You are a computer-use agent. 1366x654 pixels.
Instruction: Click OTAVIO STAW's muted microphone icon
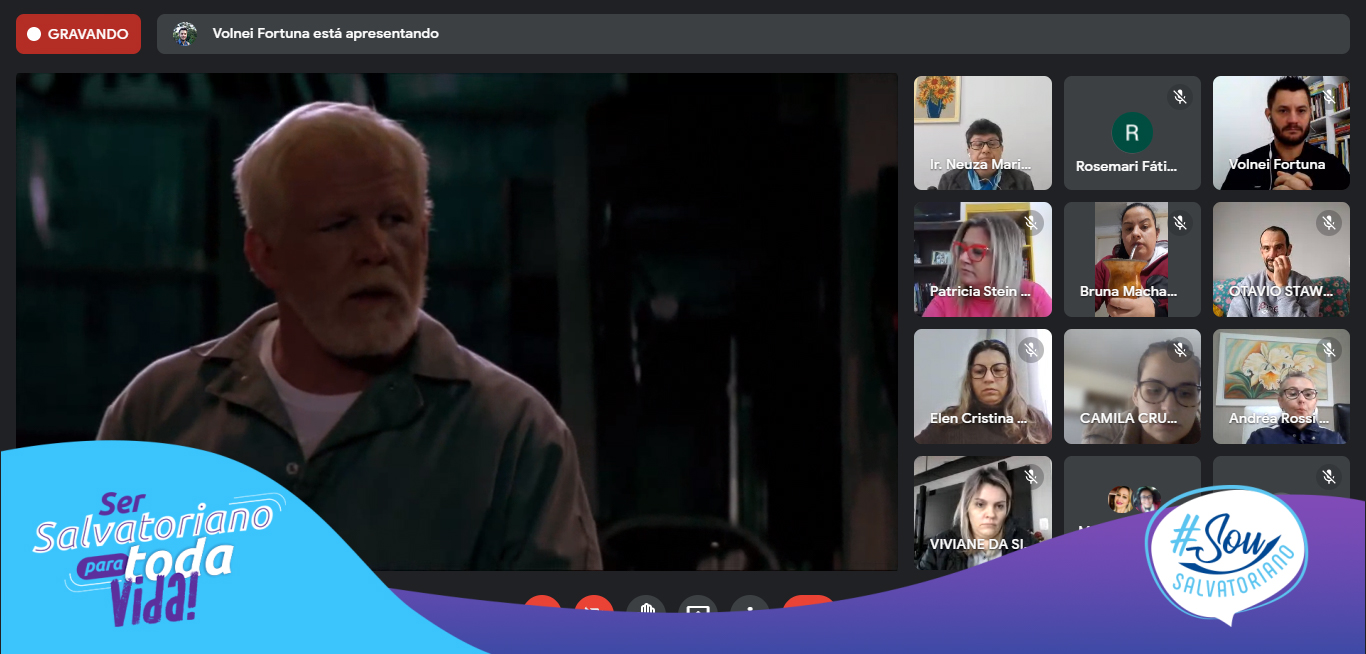click(1329, 223)
